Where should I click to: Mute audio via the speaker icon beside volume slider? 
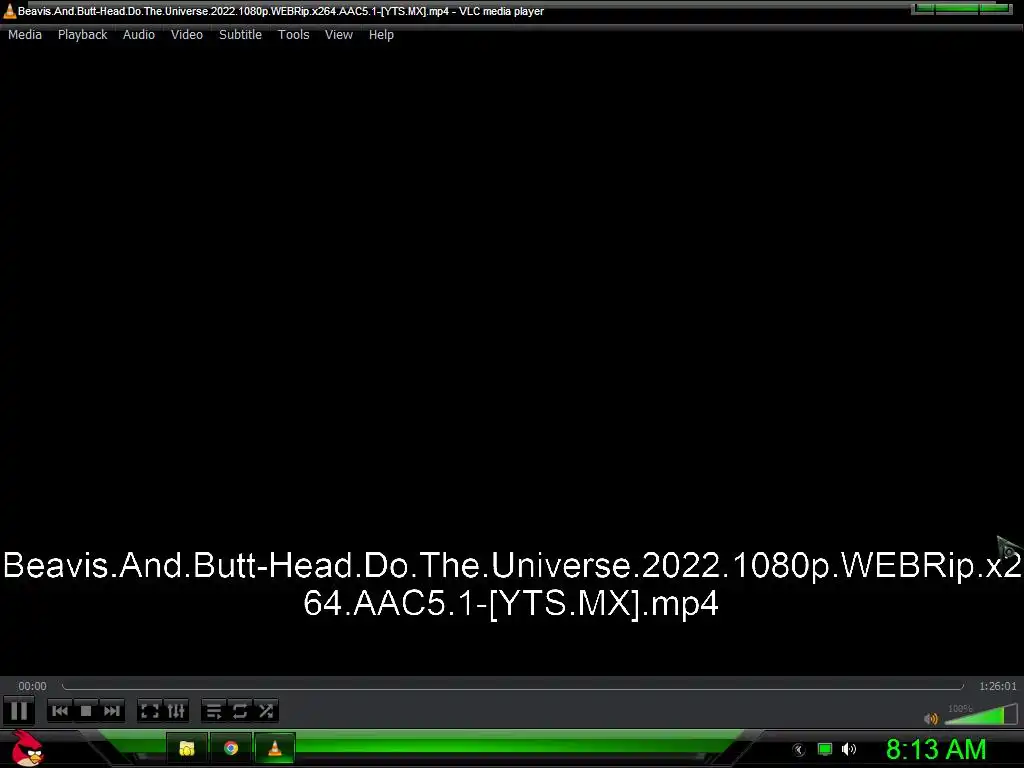(931, 719)
